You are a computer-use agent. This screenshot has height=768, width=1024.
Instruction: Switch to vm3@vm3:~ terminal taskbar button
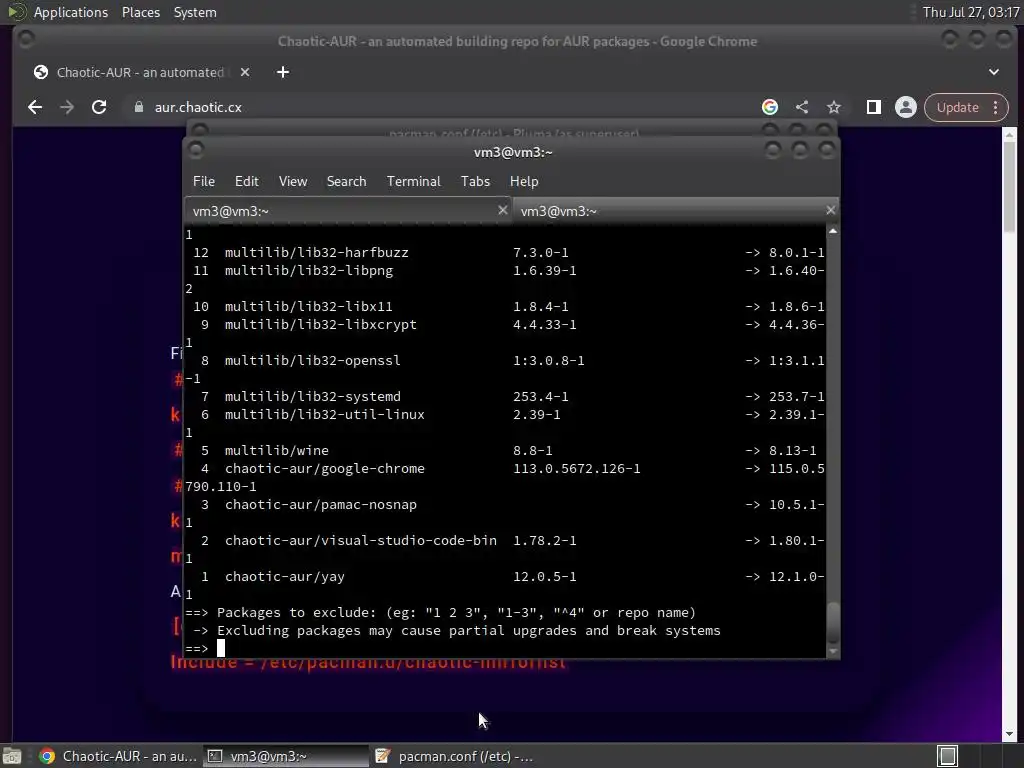(285, 756)
